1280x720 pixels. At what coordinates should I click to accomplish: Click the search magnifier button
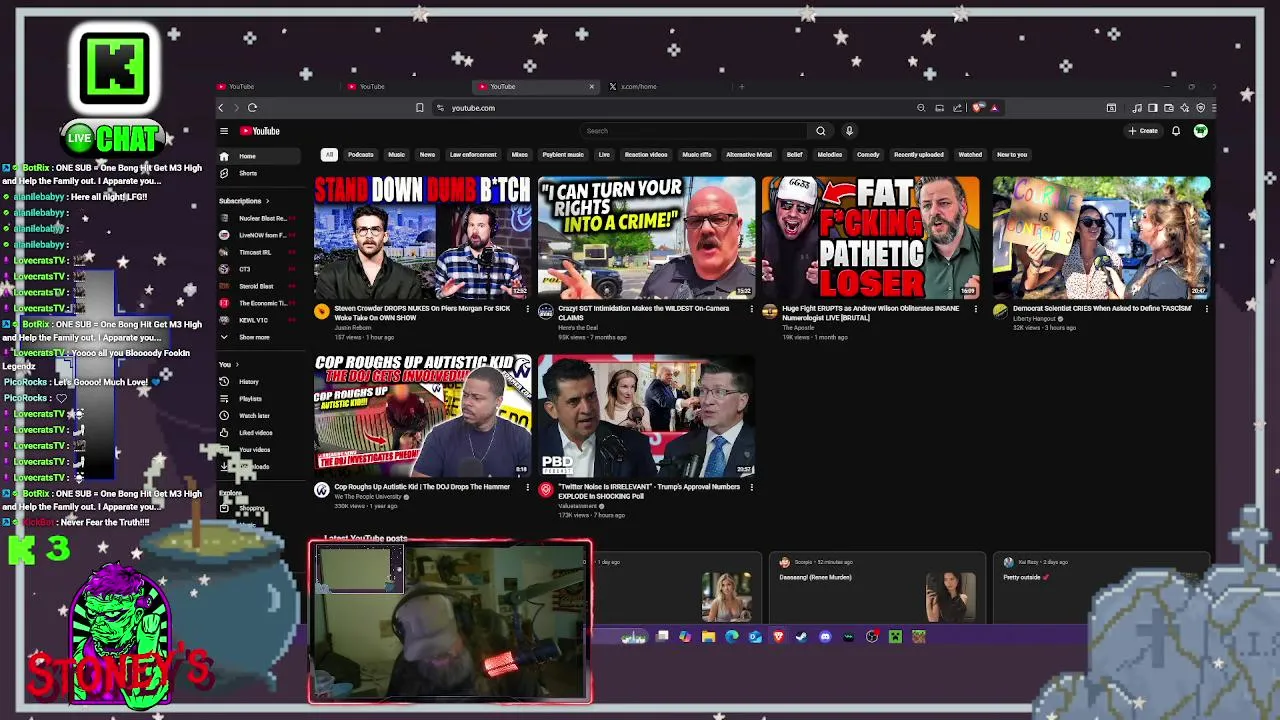821,131
